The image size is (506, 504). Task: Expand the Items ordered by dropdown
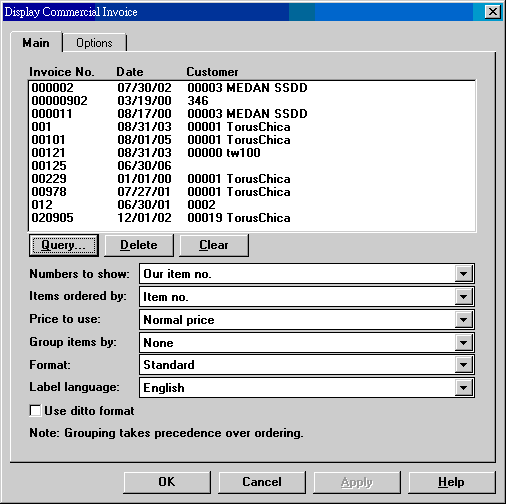(463, 297)
